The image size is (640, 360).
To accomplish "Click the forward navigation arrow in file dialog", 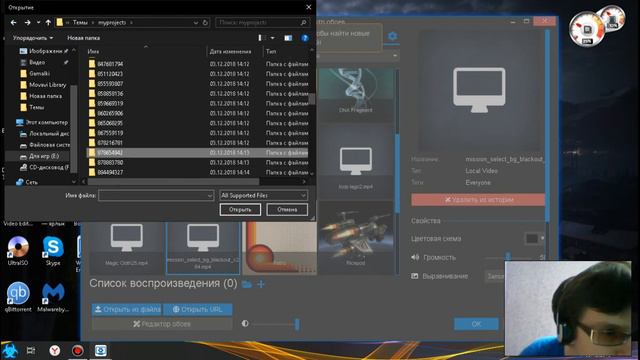I will coord(27,22).
